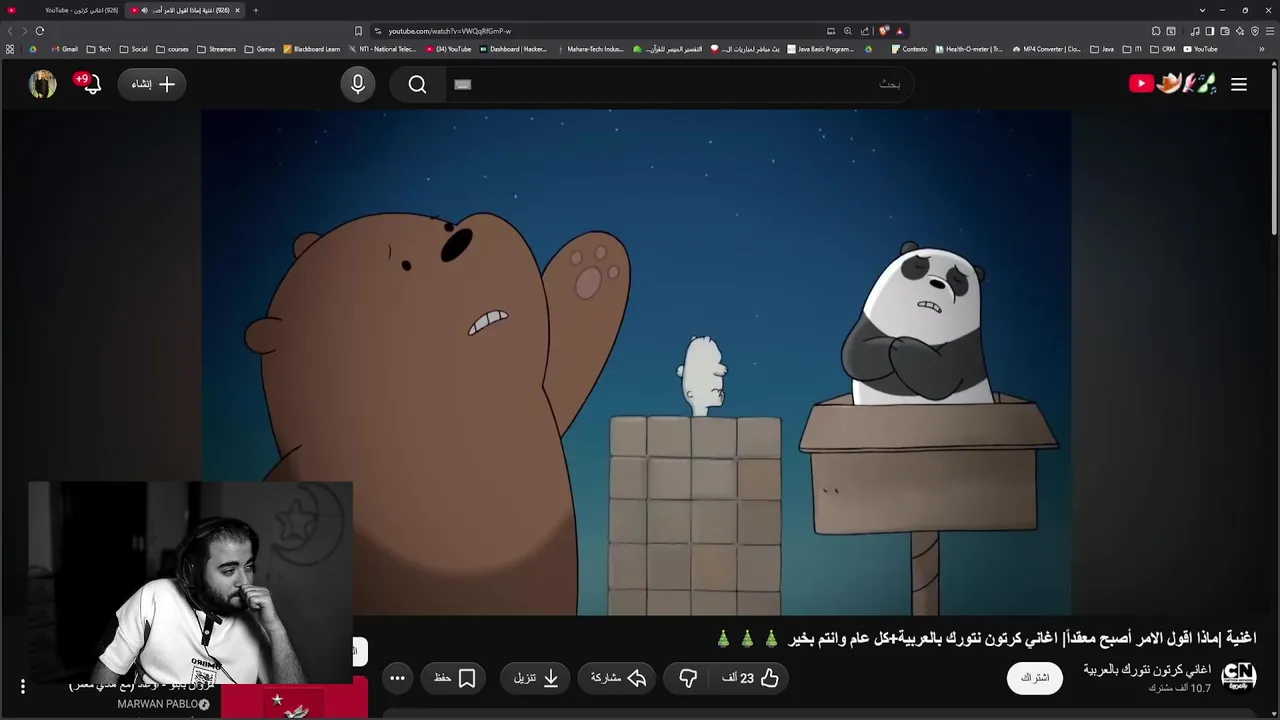
Task: Go back with browser back arrow
Action: click(11, 31)
